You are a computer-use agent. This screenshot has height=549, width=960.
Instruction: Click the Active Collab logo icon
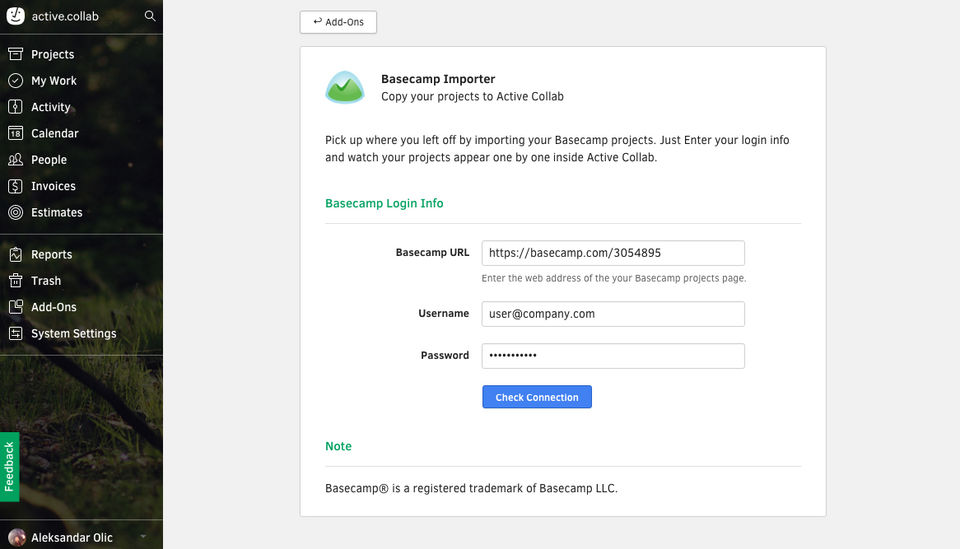click(16, 16)
